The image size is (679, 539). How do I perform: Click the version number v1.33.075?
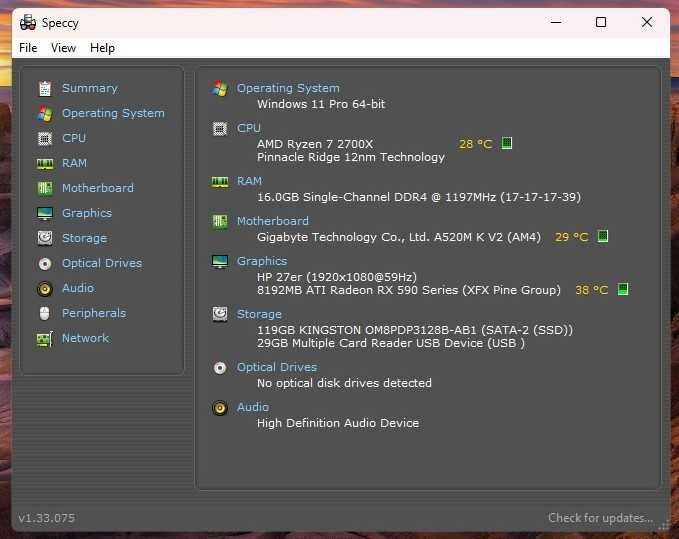coord(47,518)
